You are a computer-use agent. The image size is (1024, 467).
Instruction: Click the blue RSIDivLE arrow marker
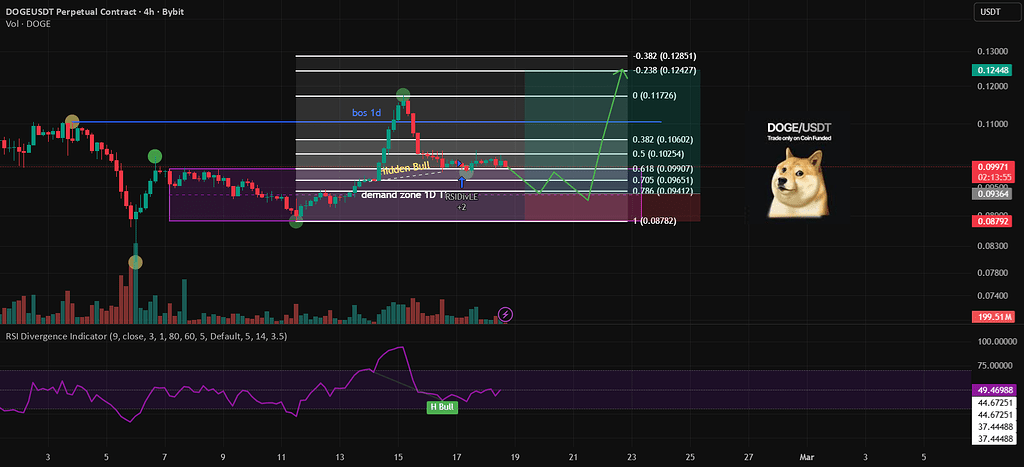(x=462, y=183)
